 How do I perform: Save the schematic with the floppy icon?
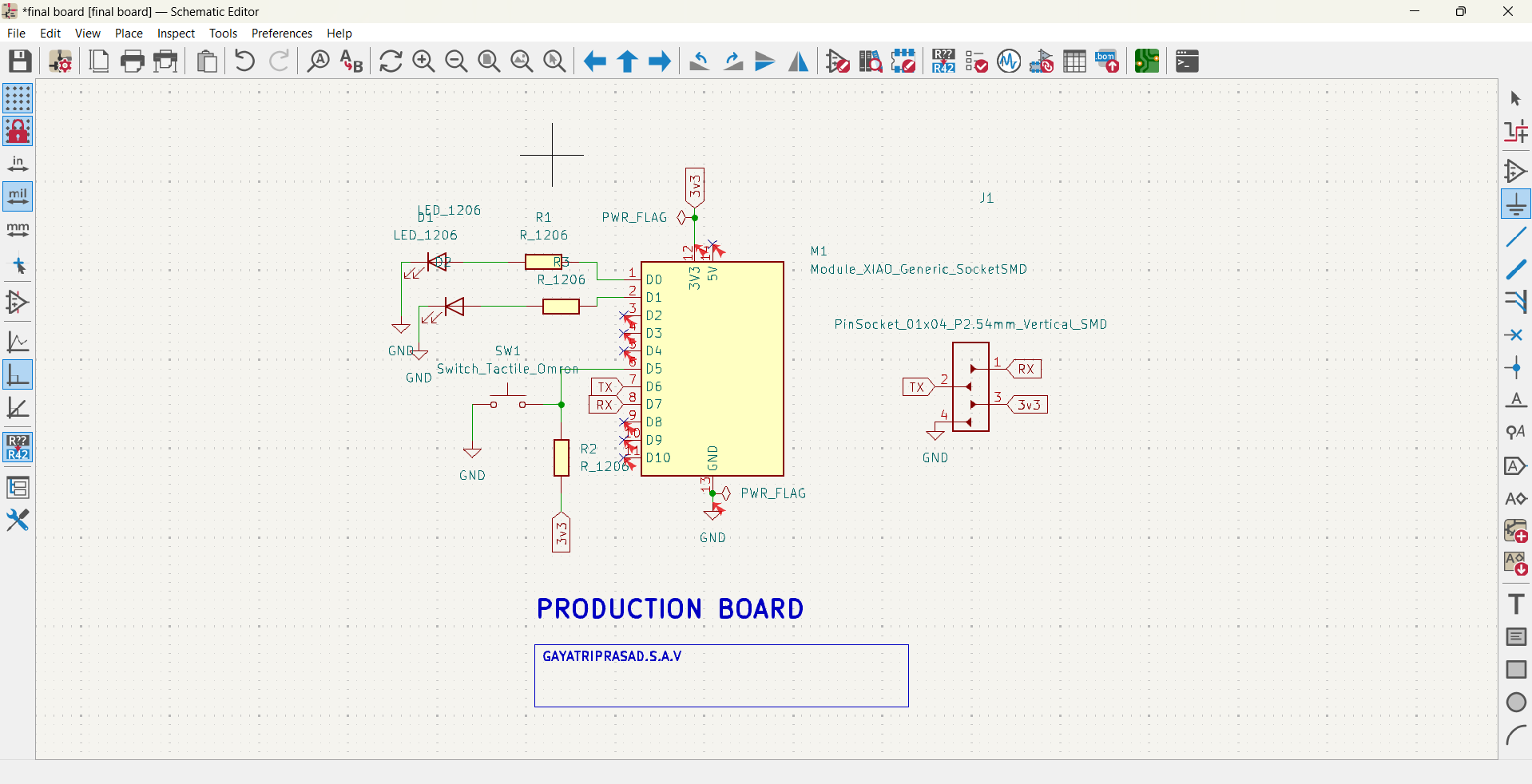(20, 61)
